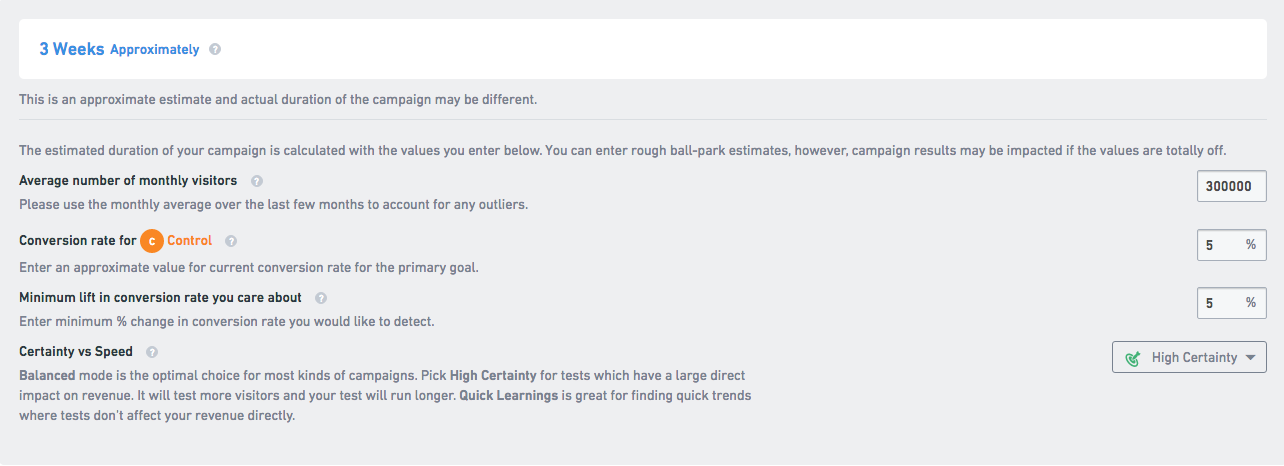Click the orange Control label text
Screen dimensions: 1284x466
(x=189, y=241)
